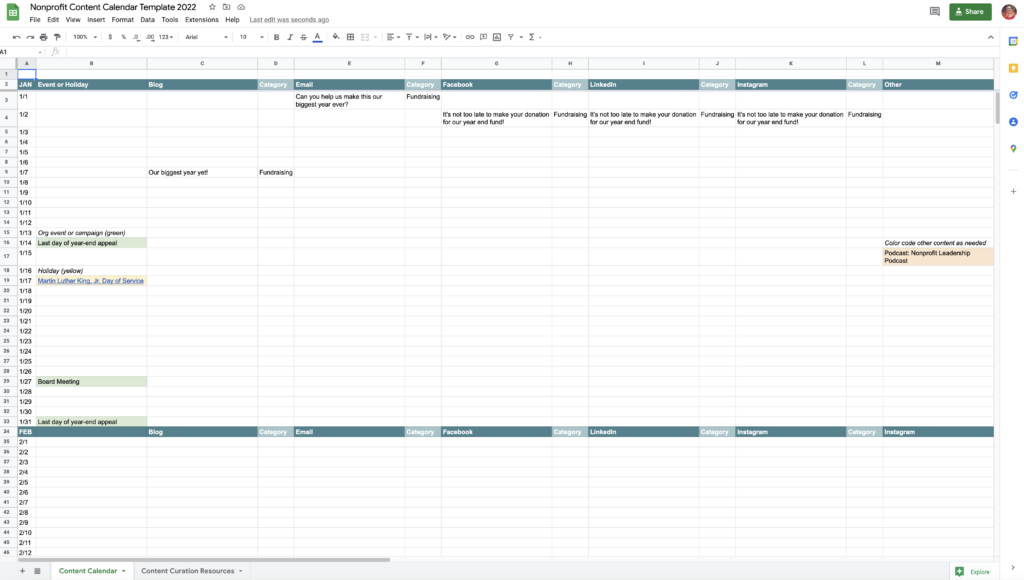Insert a link

click(470, 37)
